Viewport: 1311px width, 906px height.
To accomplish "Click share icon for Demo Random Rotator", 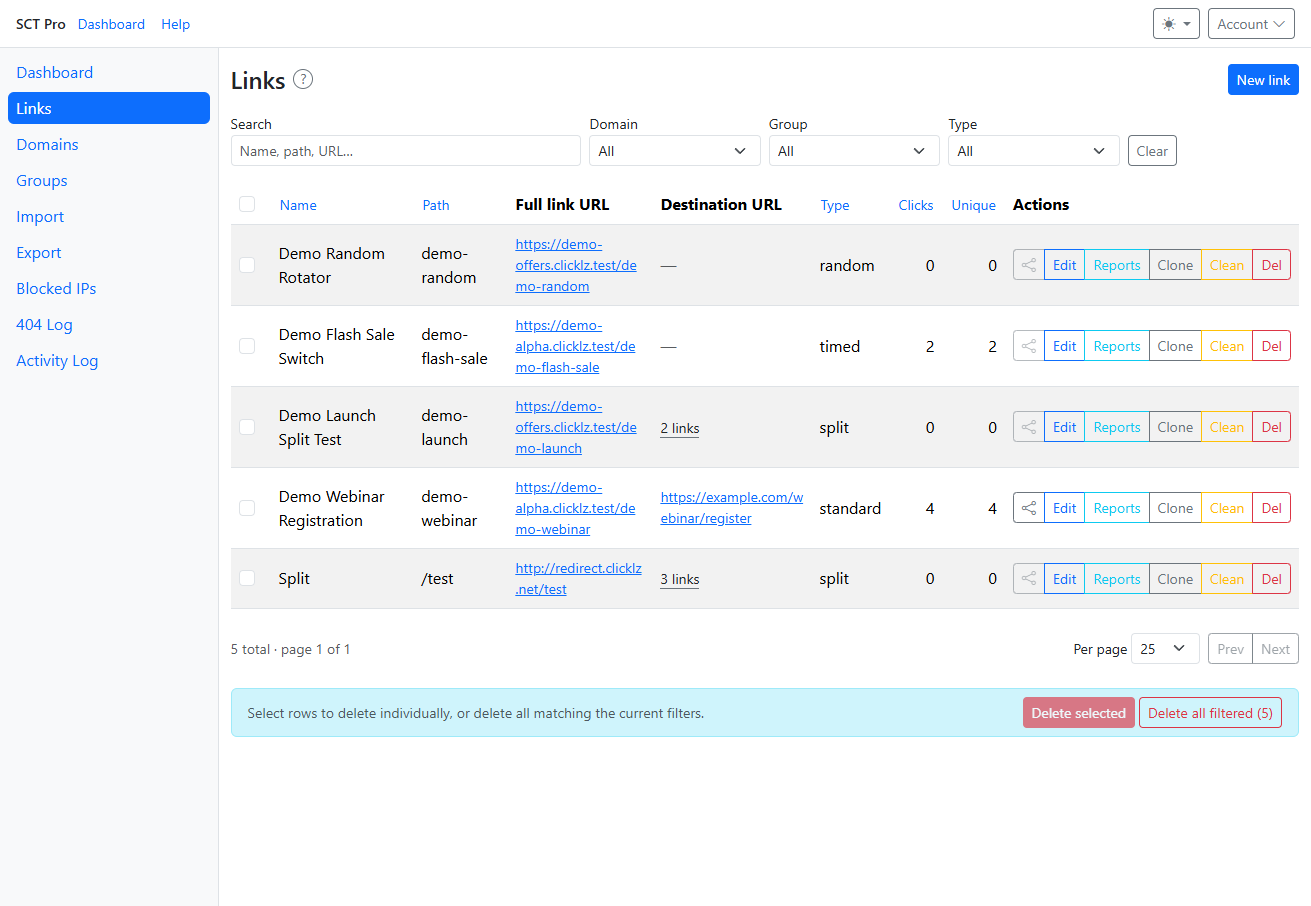I will click(1029, 265).
